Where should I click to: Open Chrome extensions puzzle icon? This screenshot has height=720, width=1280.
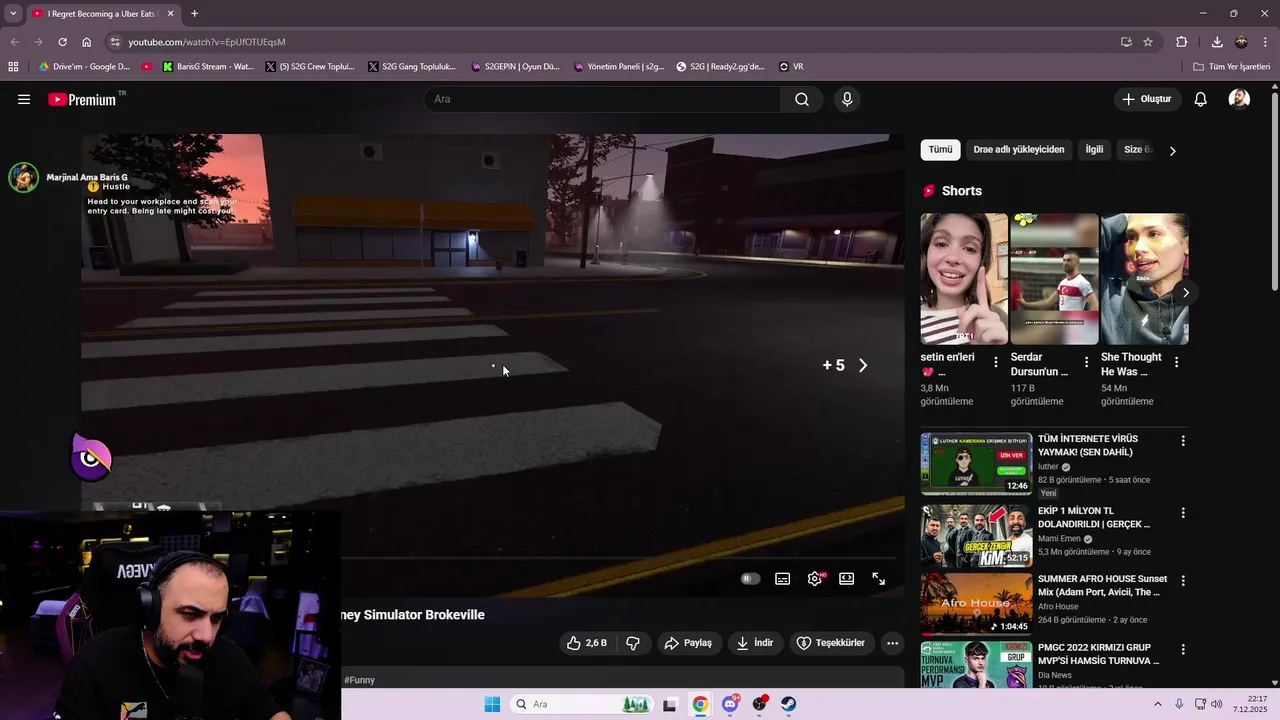(1182, 42)
